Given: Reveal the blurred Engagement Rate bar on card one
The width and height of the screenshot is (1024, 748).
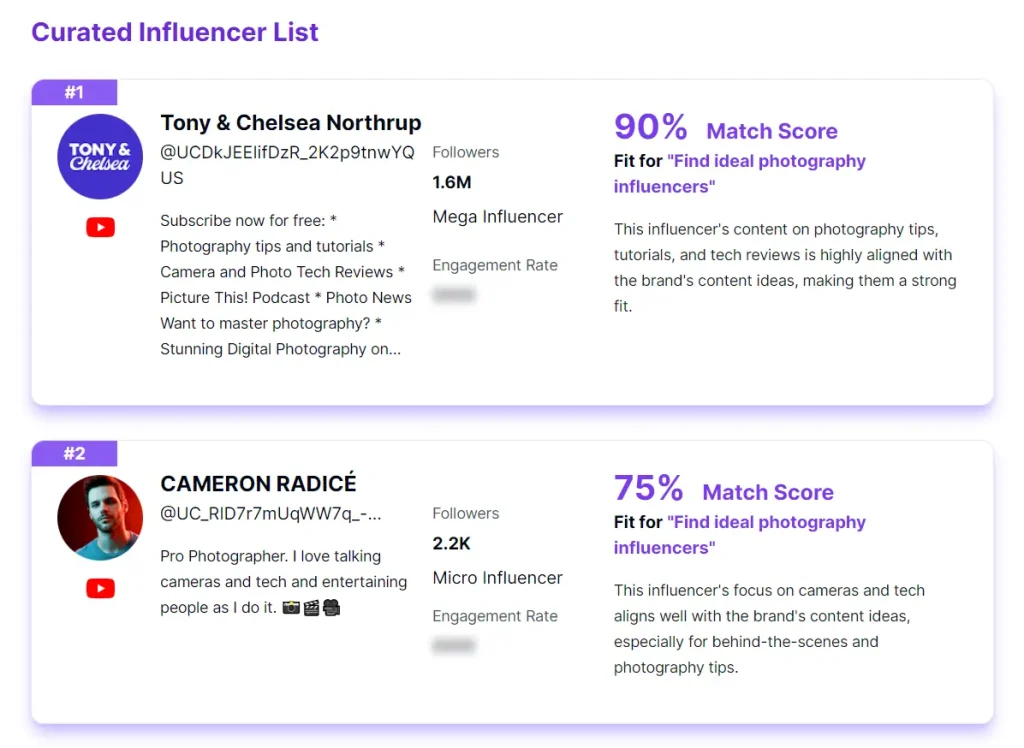Looking at the screenshot, I should pyautogui.click(x=454, y=294).
